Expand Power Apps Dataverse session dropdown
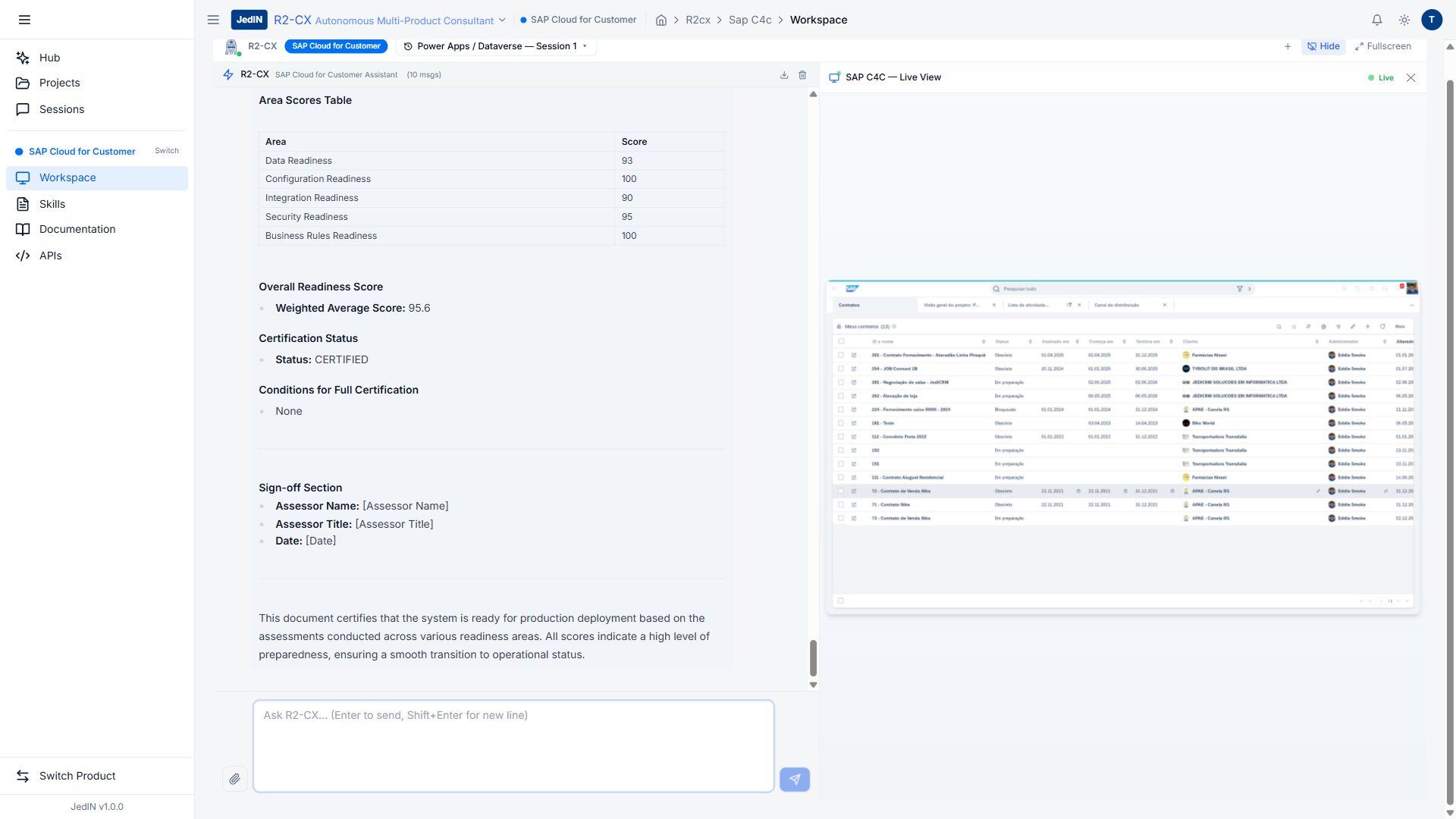The width and height of the screenshot is (1456, 819). tap(496, 46)
